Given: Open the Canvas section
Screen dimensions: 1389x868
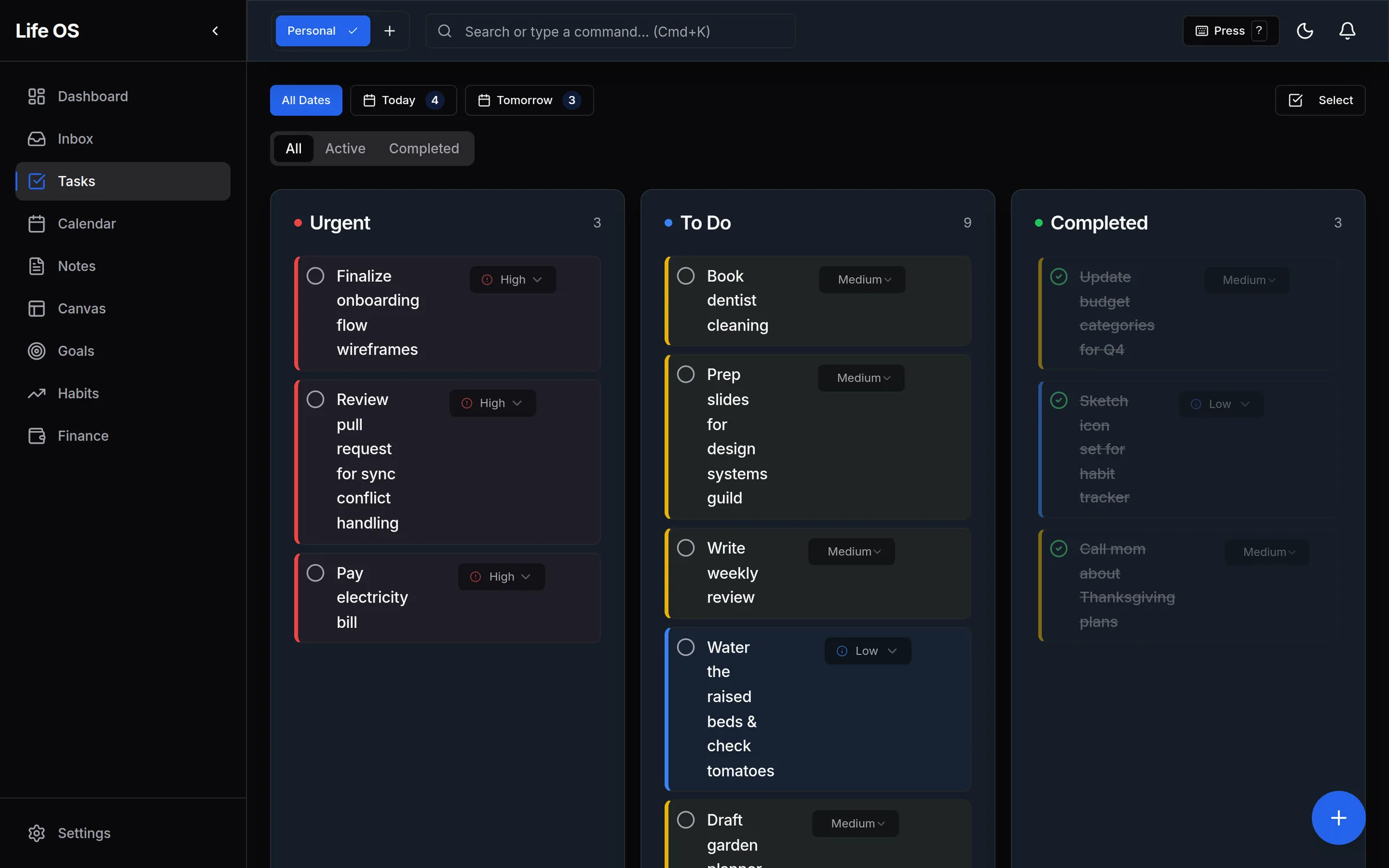Looking at the screenshot, I should [123, 308].
